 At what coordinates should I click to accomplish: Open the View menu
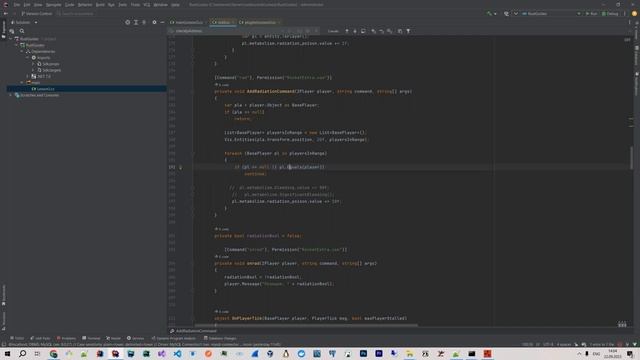pyautogui.click(x=38, y=5)
